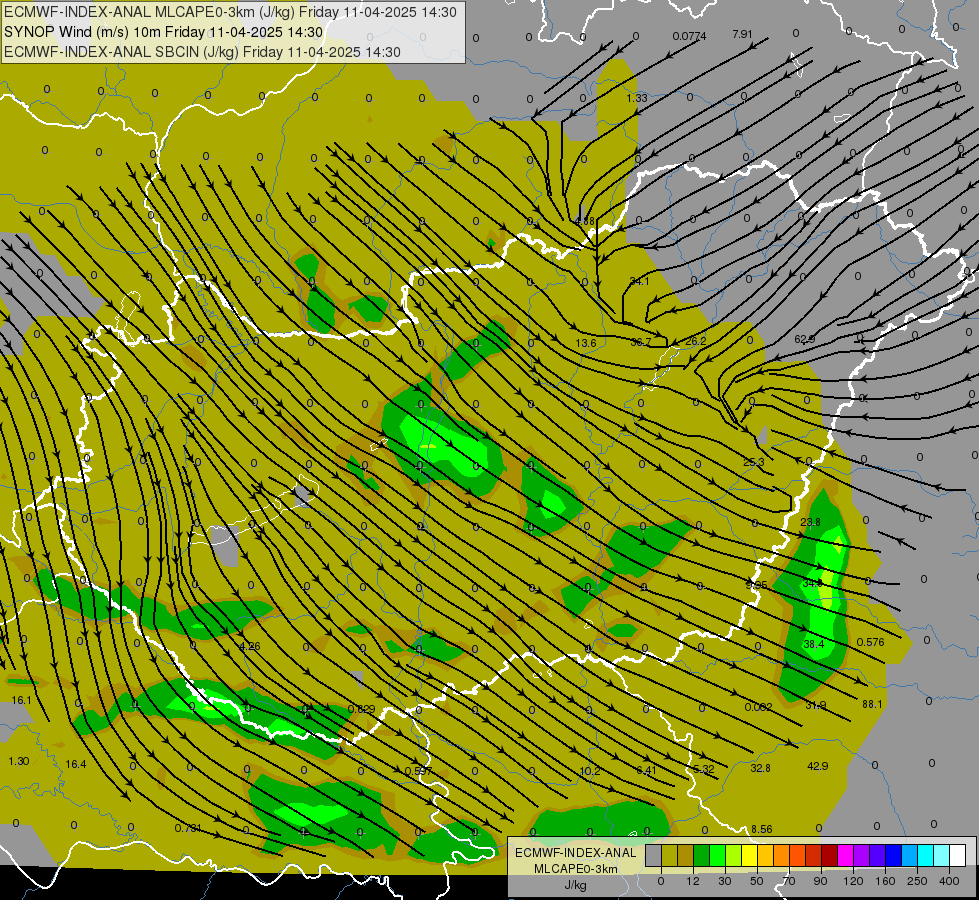Click the map value 16.1
Viewport: 979px width, 900px height.
(x=21, y=700)
